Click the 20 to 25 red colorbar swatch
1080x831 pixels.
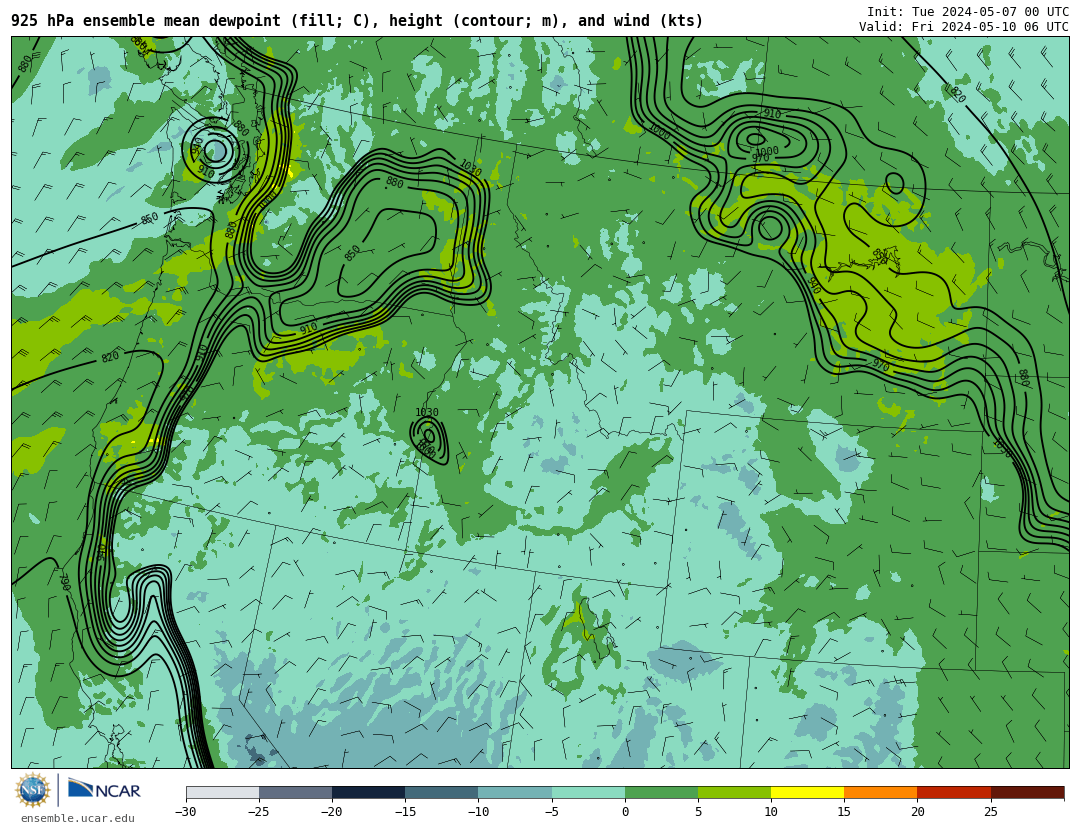[954, 792]
